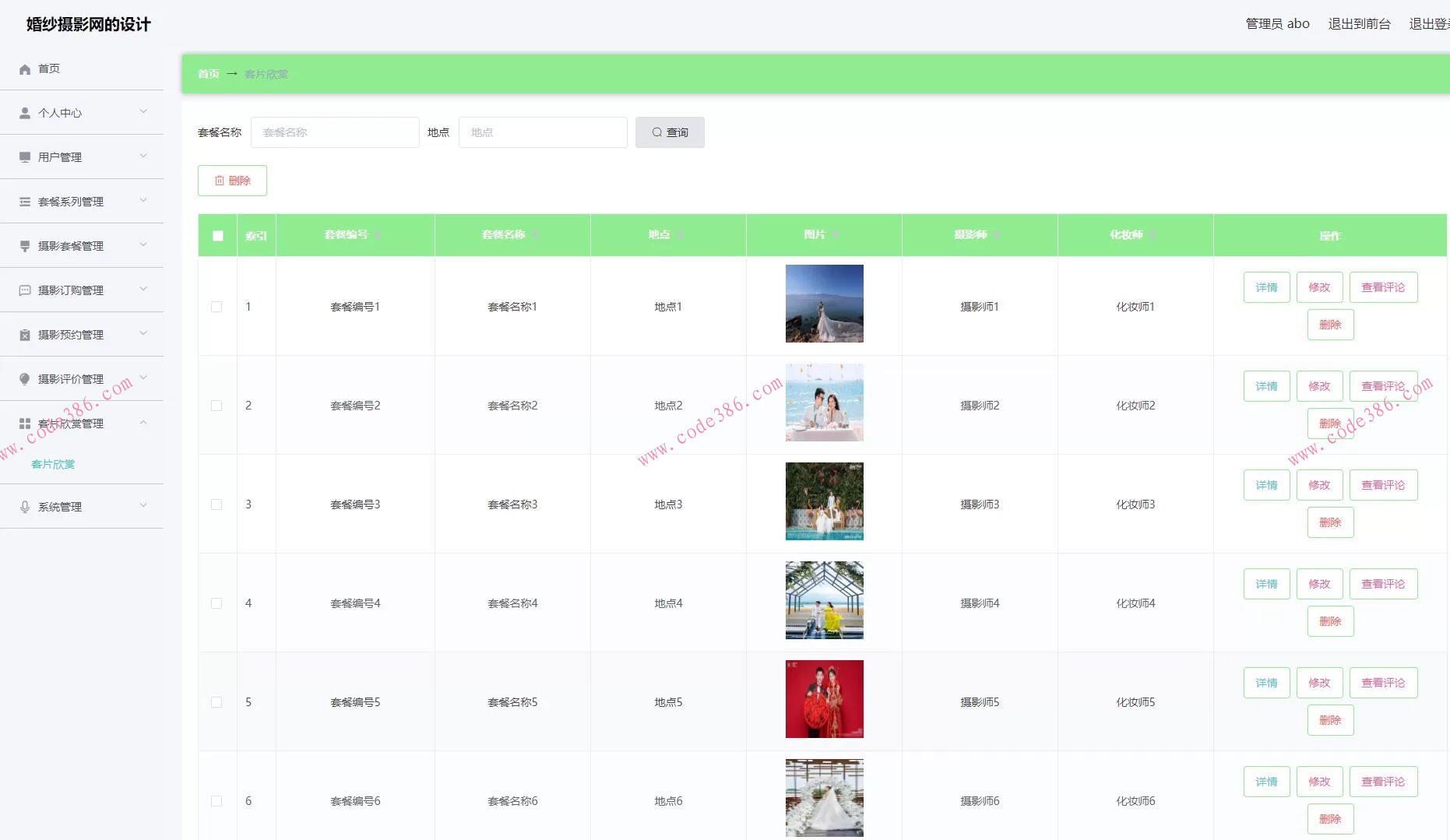The height and width of the screenshot is (840, 1450).
Task: Open 摄影订购管理 submenu chevron
Action: tap(143, 290)
